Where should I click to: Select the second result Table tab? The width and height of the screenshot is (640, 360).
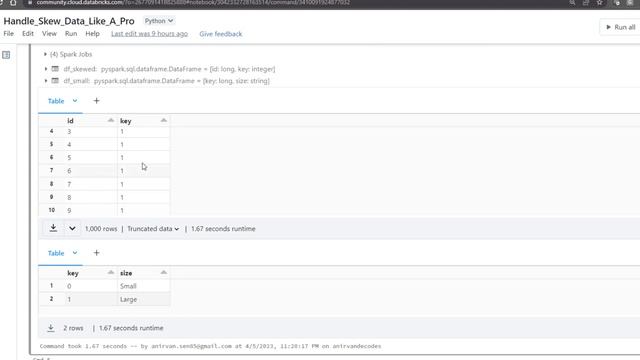[x=56, y=253]
